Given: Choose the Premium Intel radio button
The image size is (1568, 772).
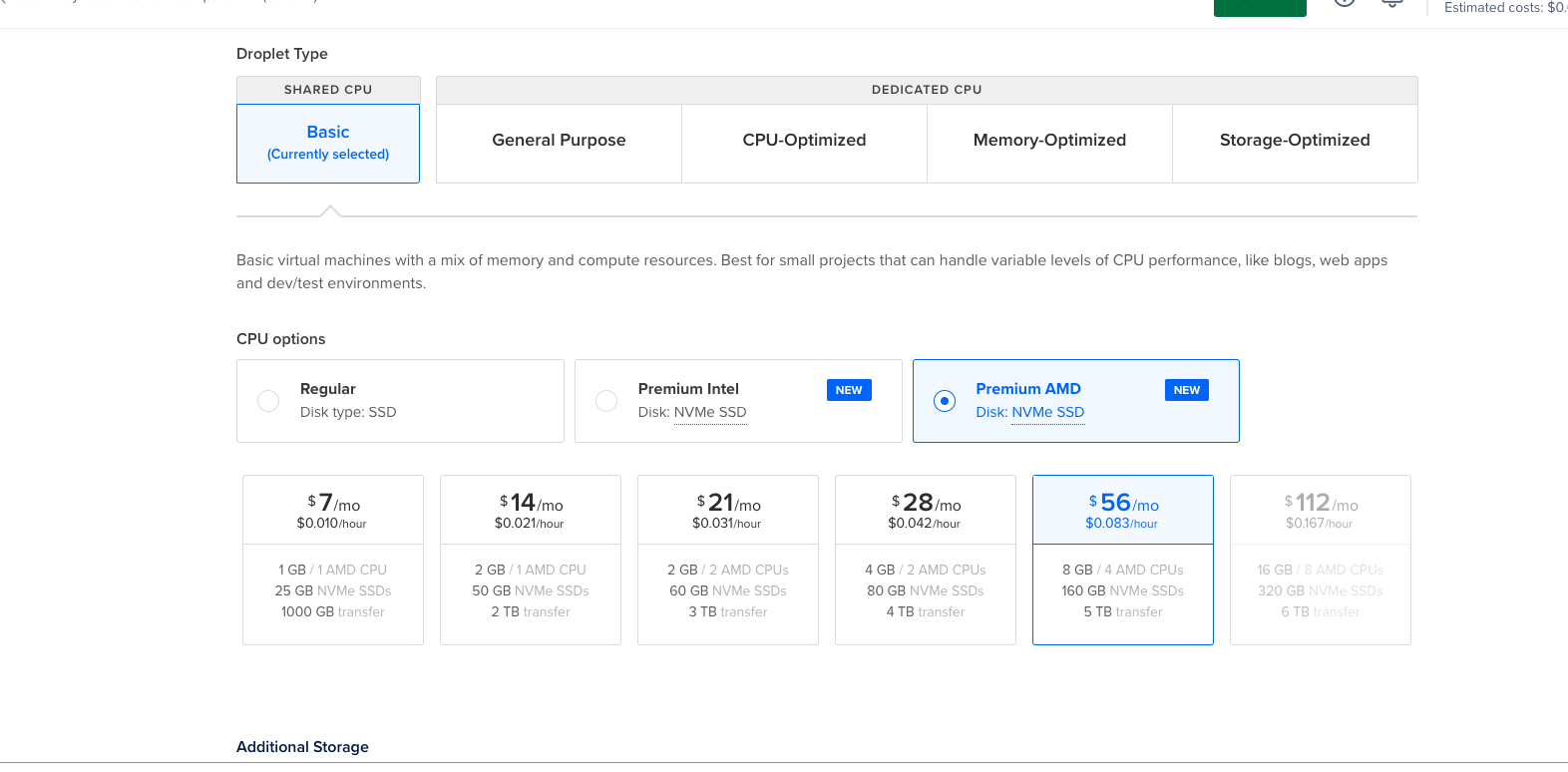Looking at the screenshot, I should pyautogui.click(x=606, y=401).
